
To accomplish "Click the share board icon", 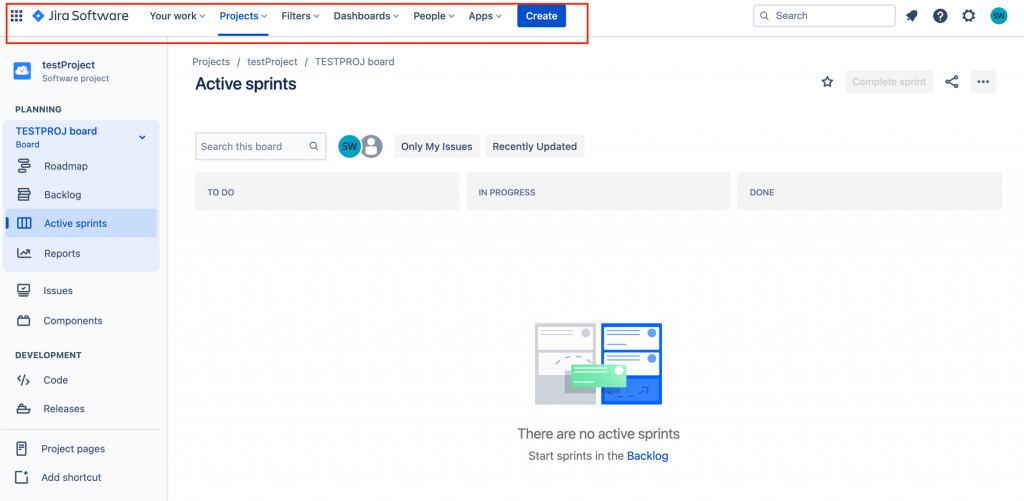I will click(x=952, y=82).
